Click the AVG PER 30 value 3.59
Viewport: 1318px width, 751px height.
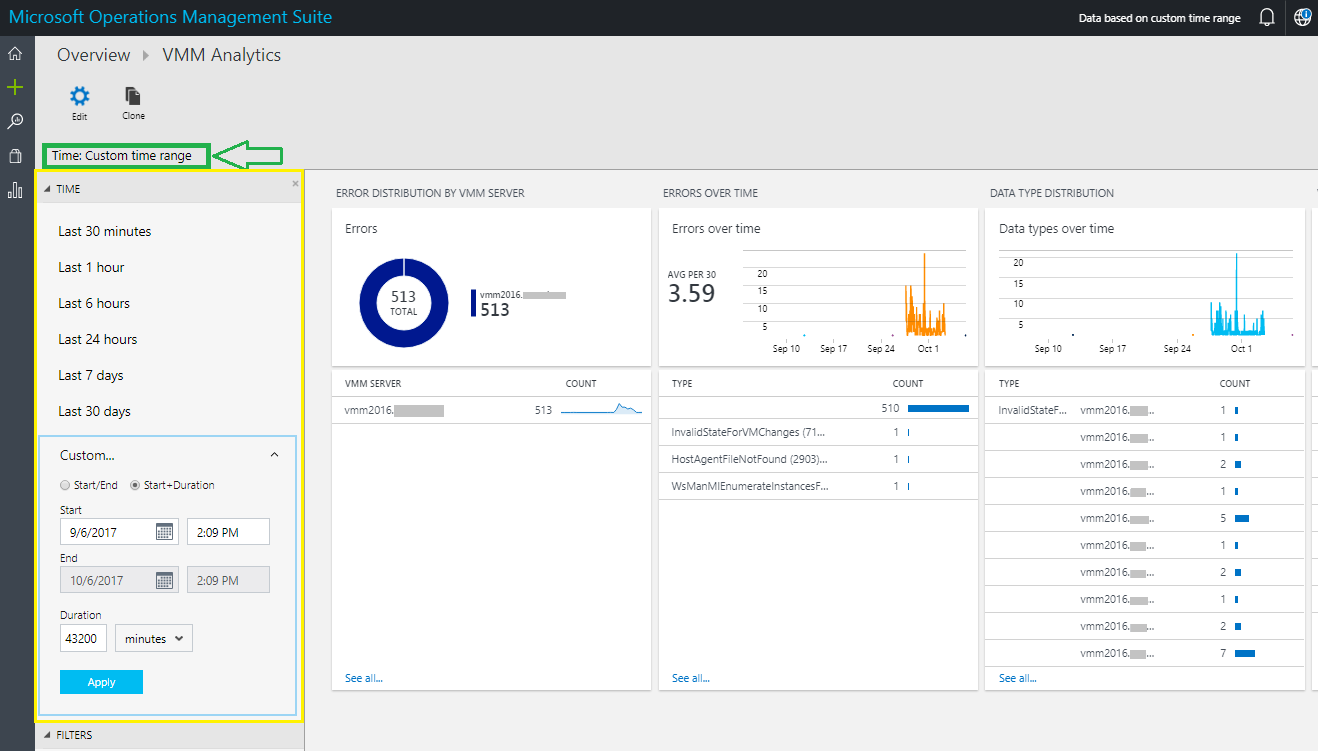691,294
